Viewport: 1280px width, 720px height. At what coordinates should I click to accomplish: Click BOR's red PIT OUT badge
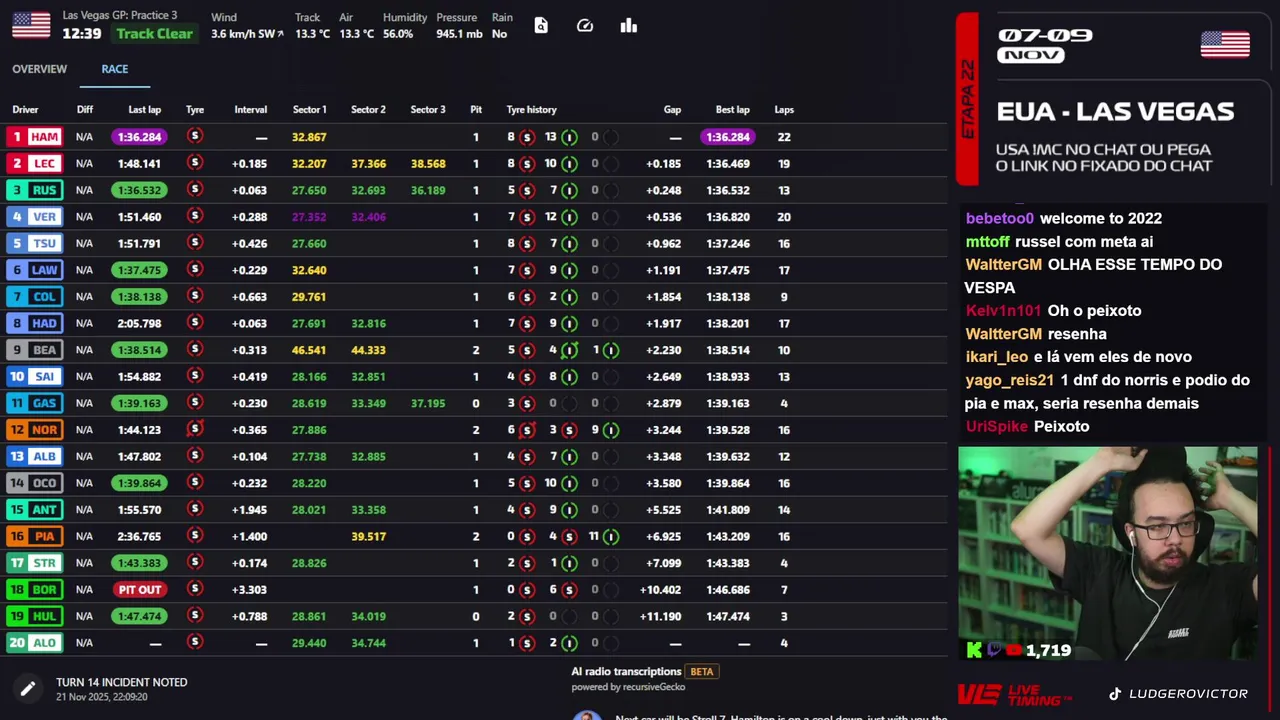click(140, 589)
